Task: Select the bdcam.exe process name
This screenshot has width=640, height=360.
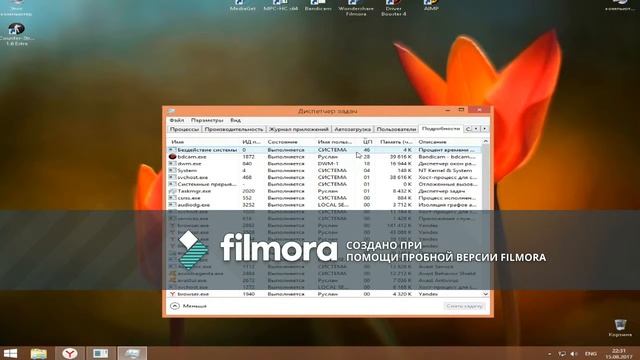Action: [x=192, y=157]
